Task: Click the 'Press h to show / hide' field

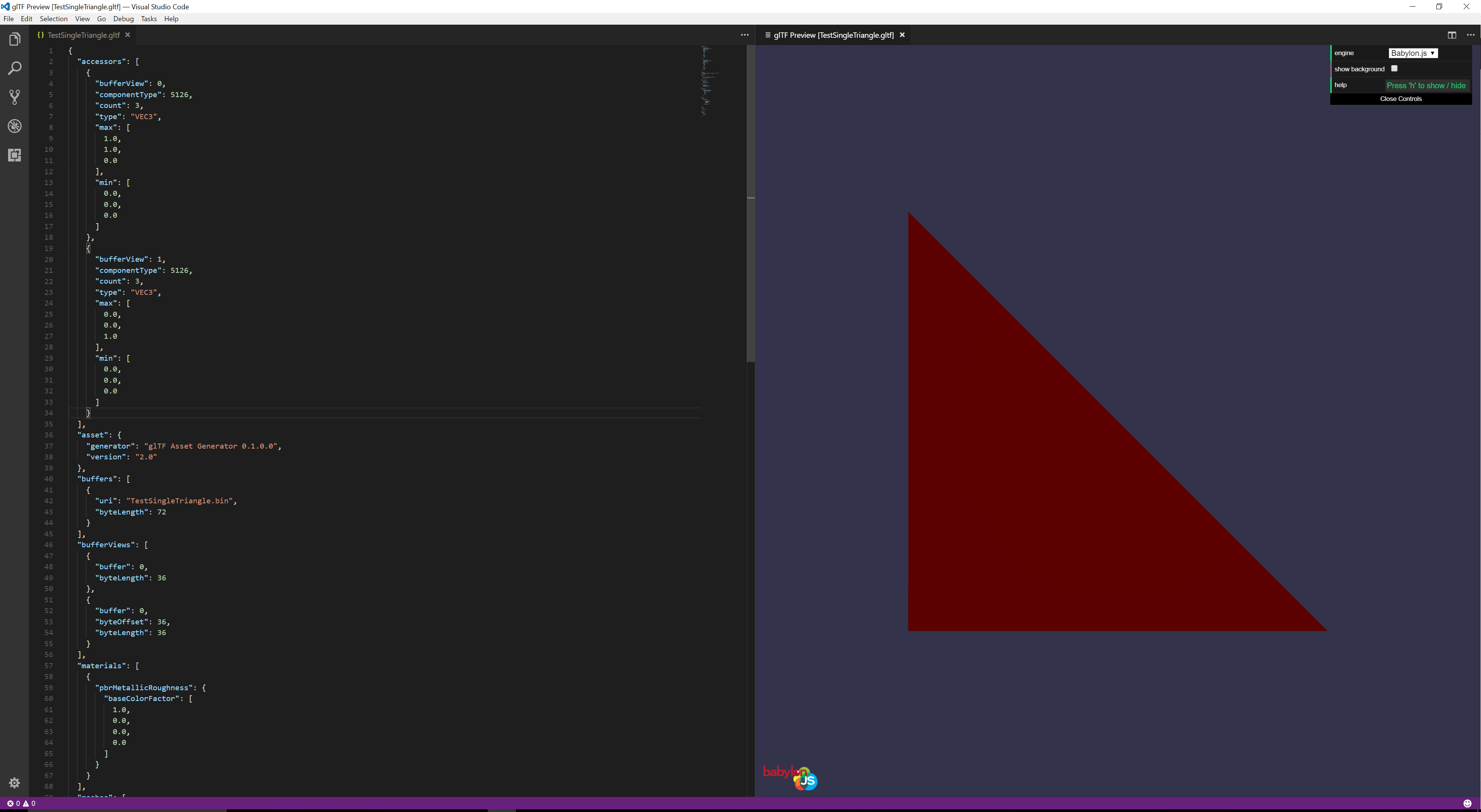Action: click(1426, 86)
